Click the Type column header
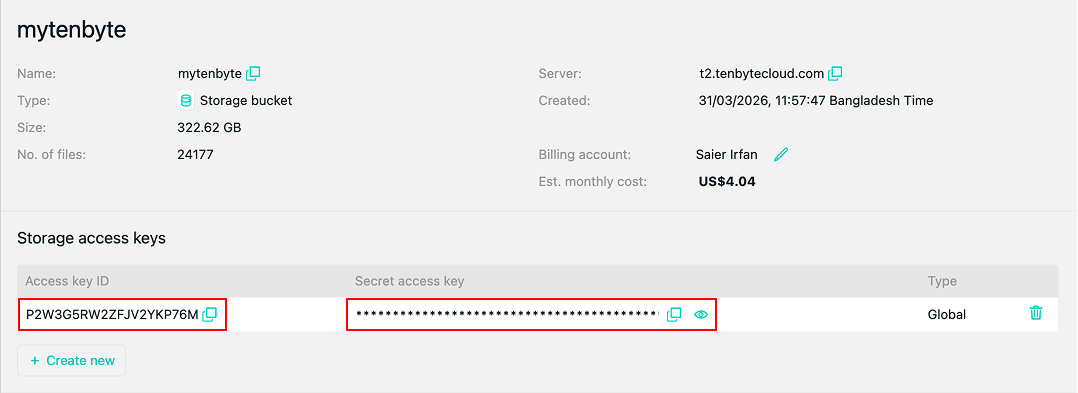Screen dimensions: 1078x393 point(942,281)
